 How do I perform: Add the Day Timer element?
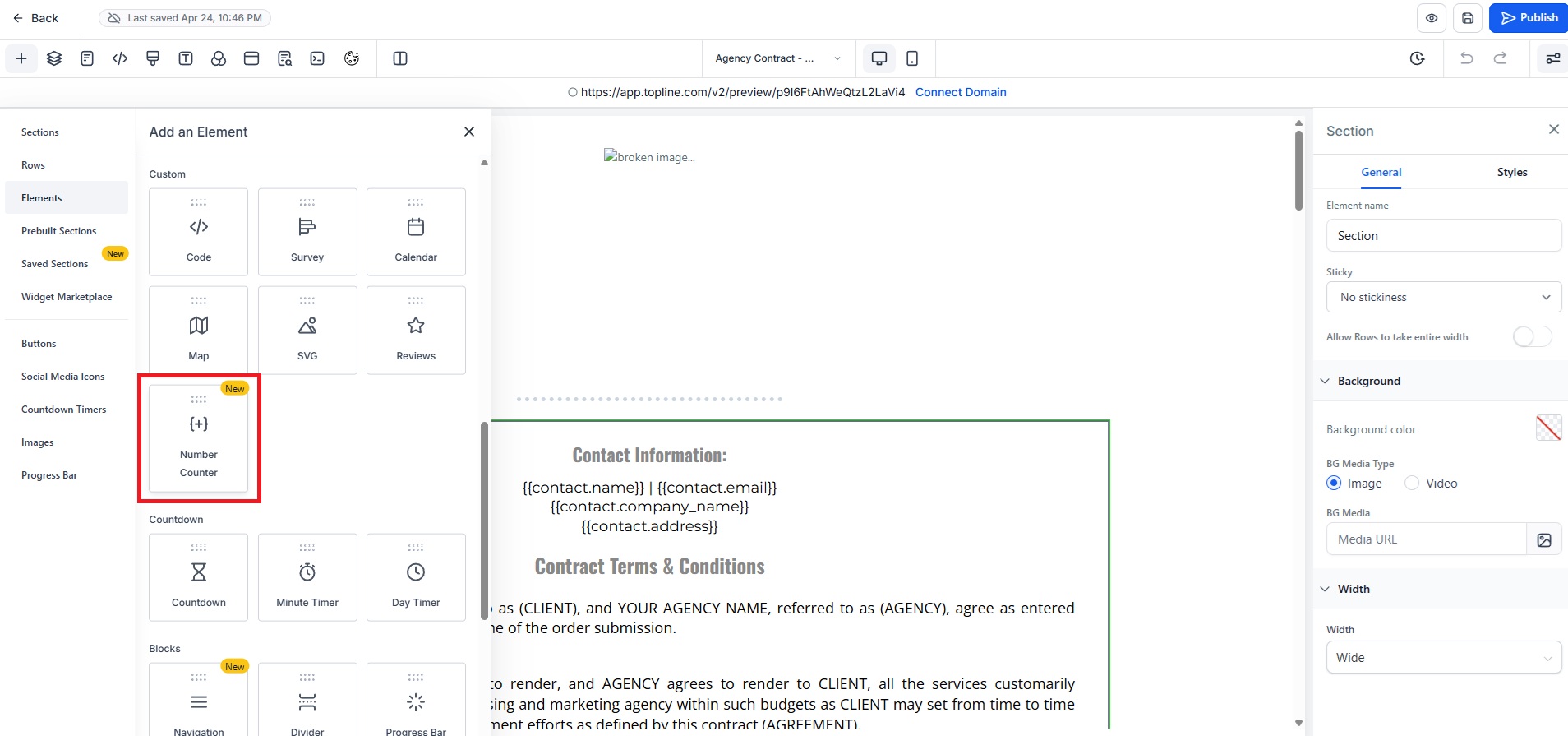[416, 577]
